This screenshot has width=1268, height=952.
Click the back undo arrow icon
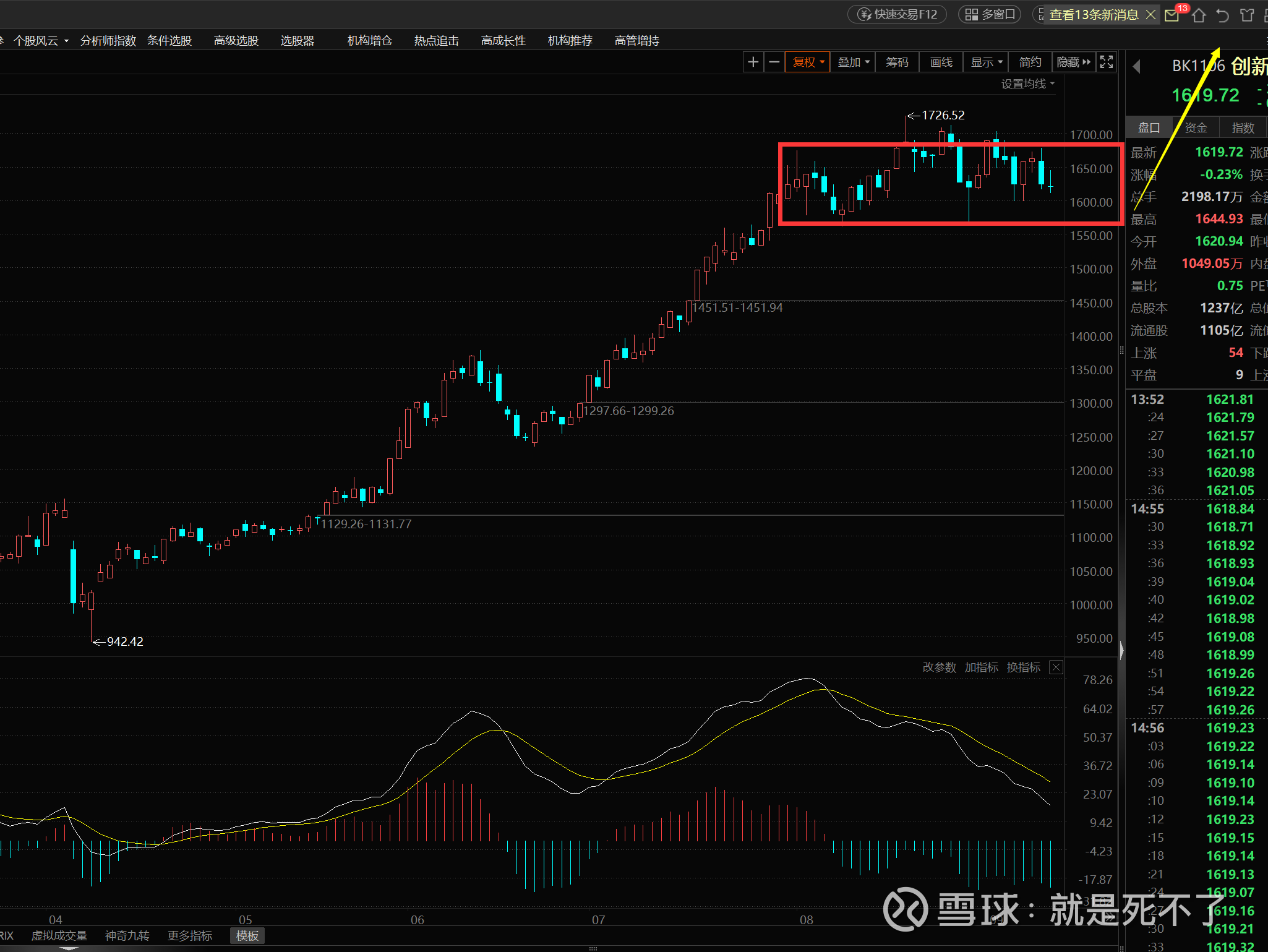coord(1222,15)
